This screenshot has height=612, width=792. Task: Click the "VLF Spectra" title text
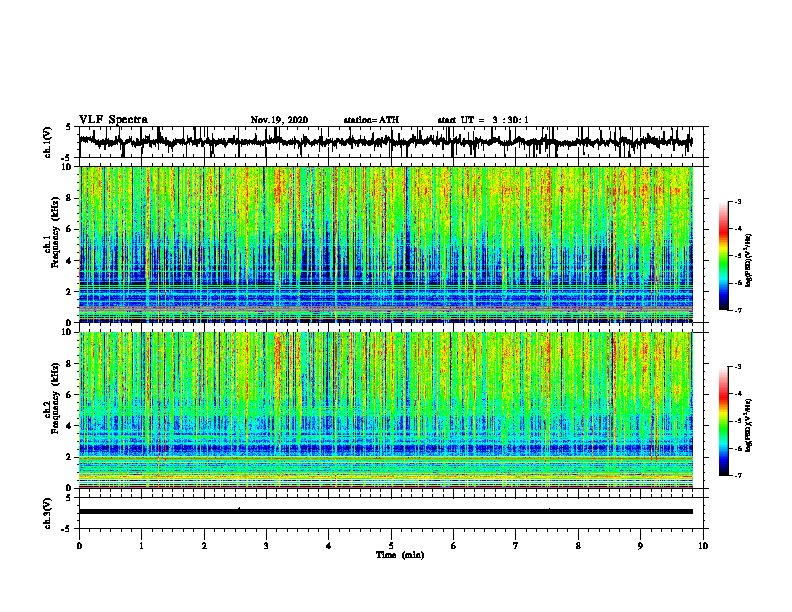pyautogui.click(x=113, y=120)
